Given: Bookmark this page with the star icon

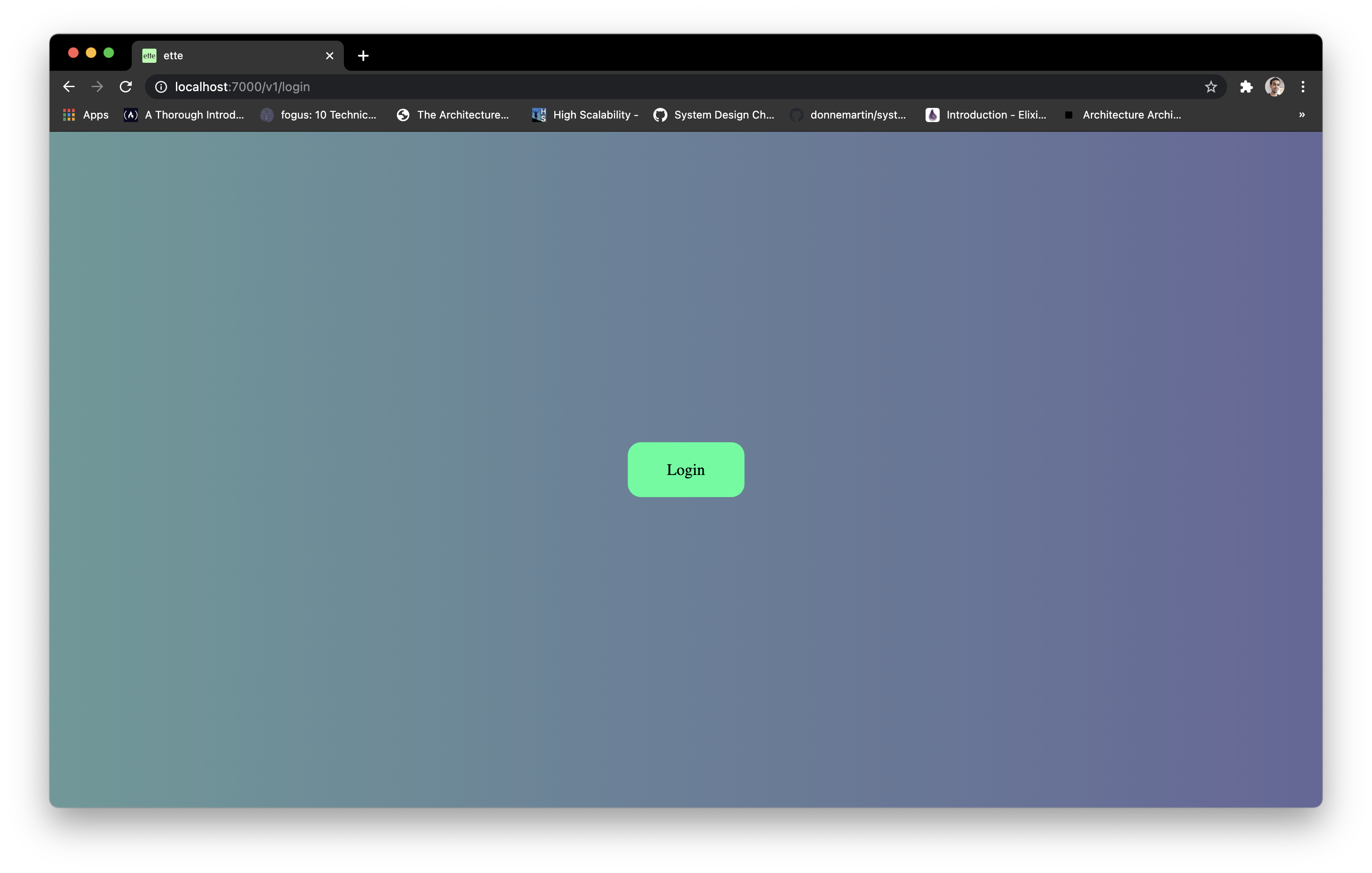Looking at the screenshot, I should click(x=1211, y=87).
